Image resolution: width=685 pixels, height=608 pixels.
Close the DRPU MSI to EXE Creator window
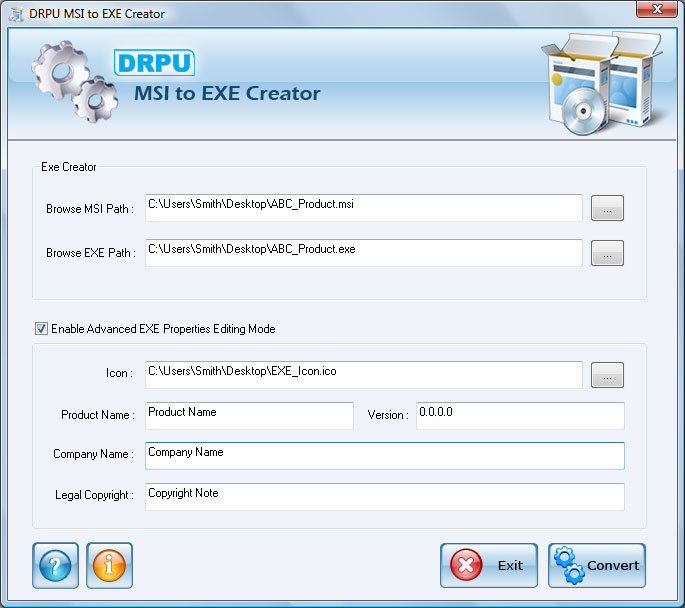click(657, 9)
